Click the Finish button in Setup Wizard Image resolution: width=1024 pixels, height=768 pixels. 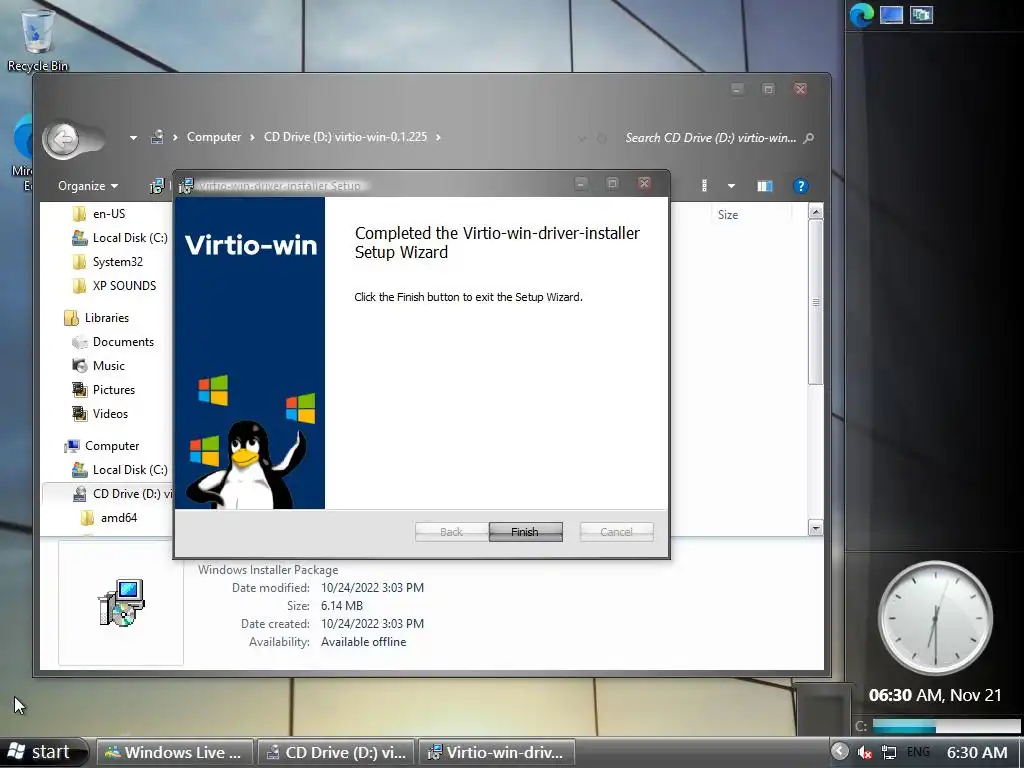[x=525, y=532]
